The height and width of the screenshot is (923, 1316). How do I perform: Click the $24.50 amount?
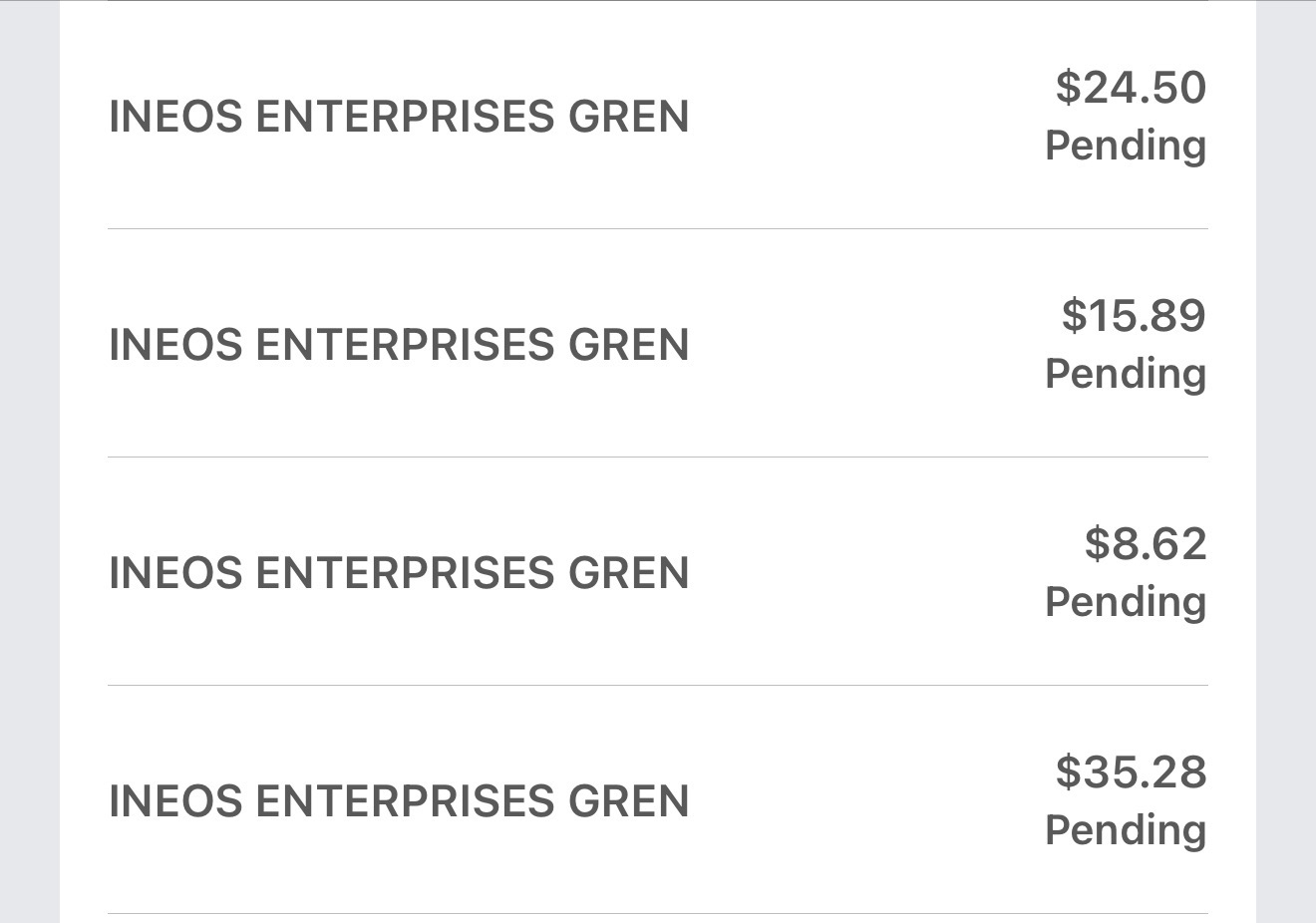pyautogui.click(x=1131, y=88)
